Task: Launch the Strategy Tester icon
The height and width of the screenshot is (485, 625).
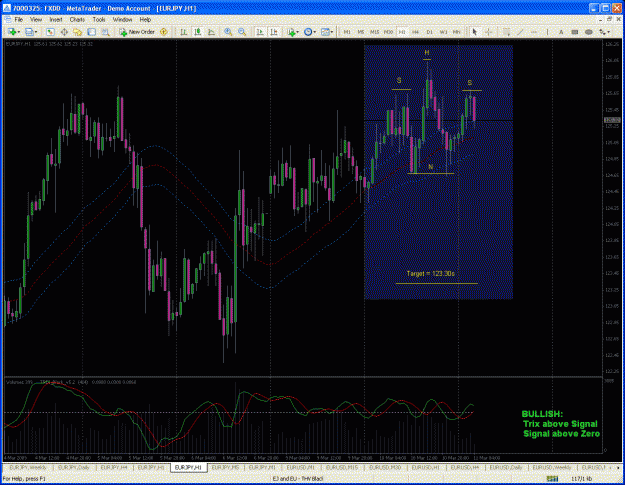Action: [105, 32]
